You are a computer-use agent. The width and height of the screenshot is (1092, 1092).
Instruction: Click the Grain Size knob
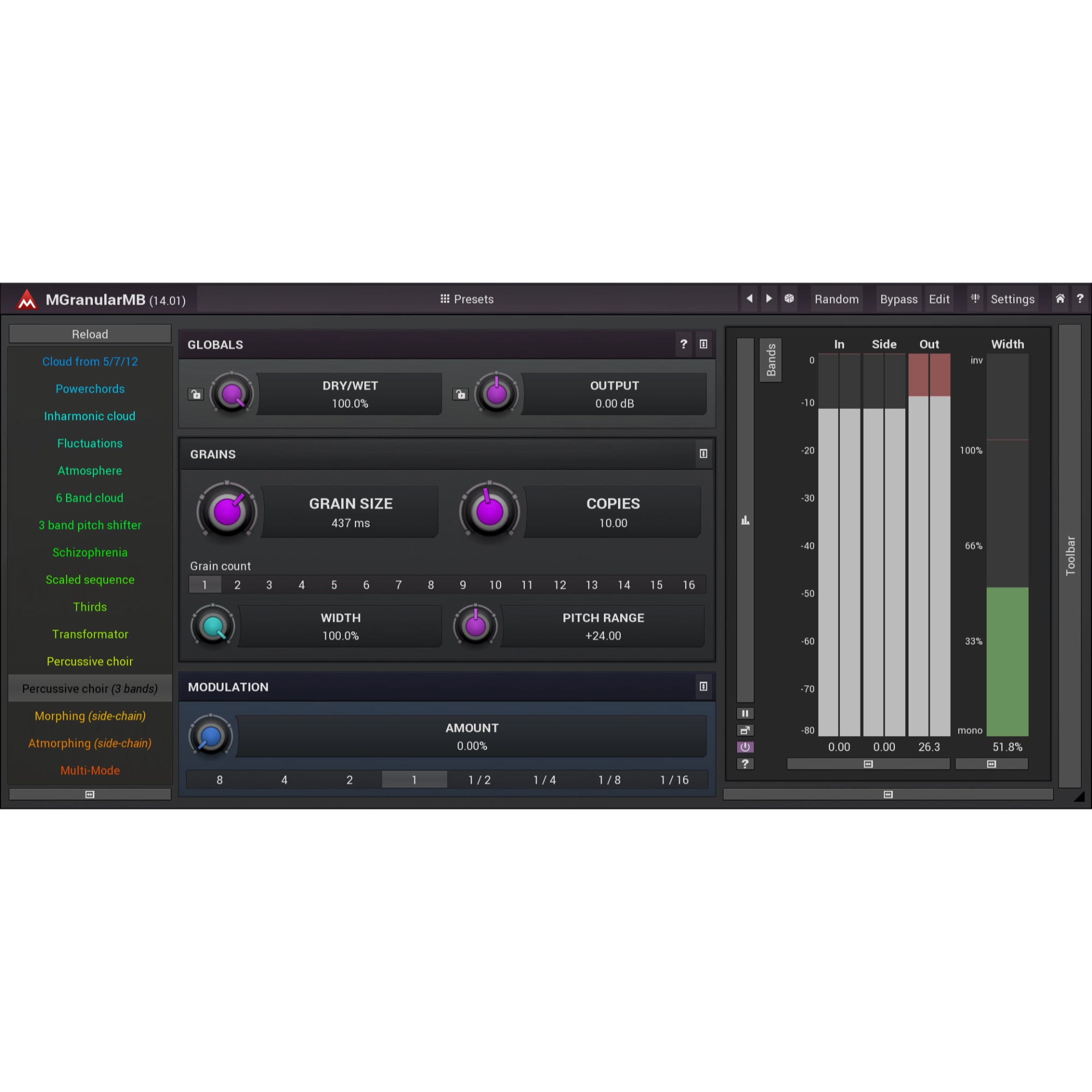pyautogui.click(x=227, y=512)
